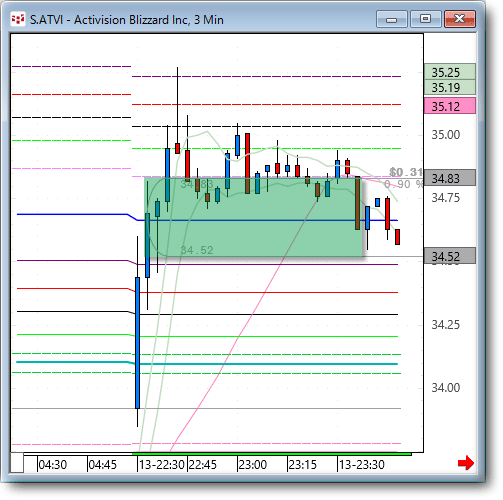Click the small white box at bottom-left corner
Screen dimensions: 503x500
pyautogui.click(x=17, y=463)
